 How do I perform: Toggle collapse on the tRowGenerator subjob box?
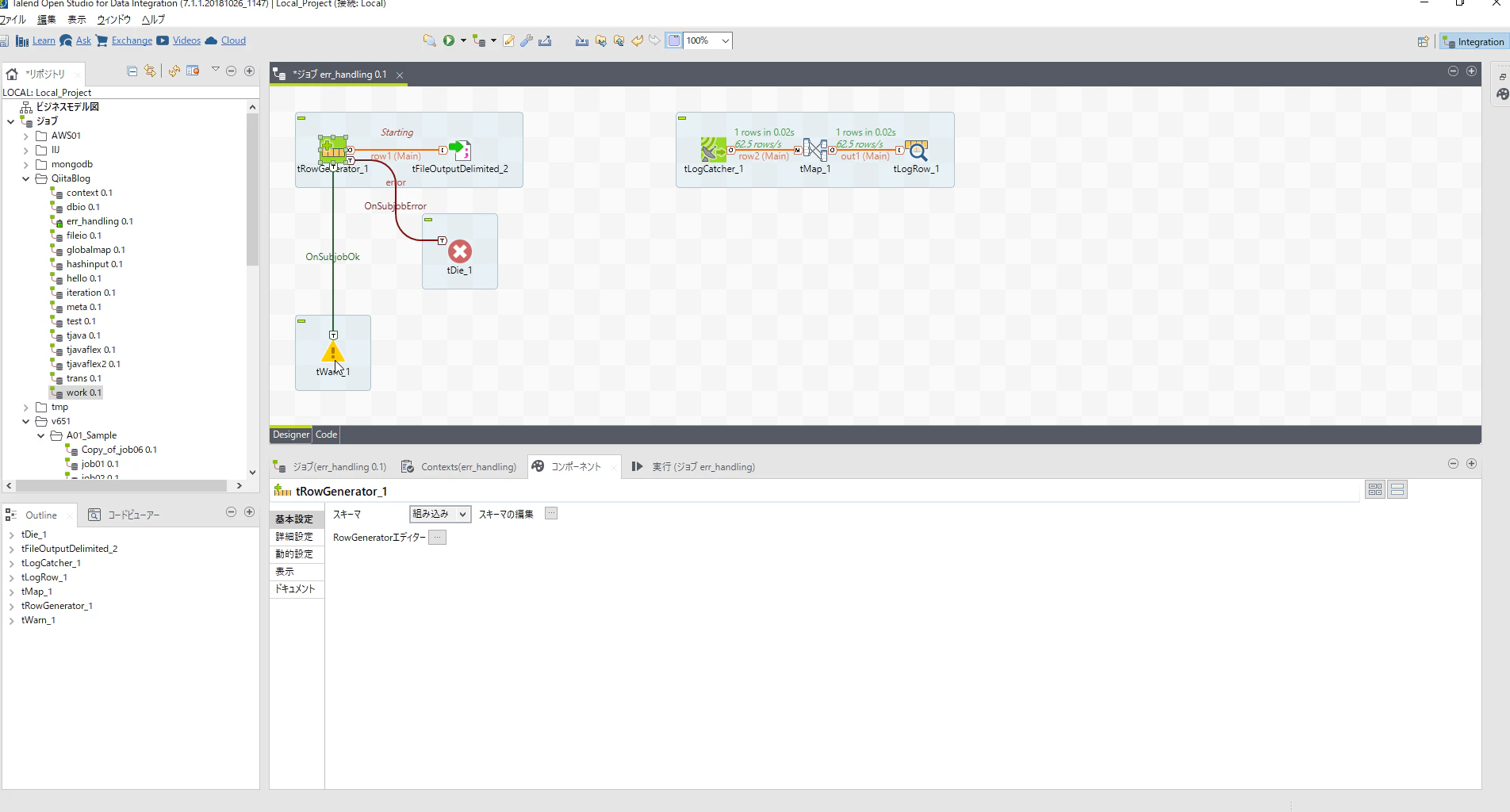tap(301, 118)
